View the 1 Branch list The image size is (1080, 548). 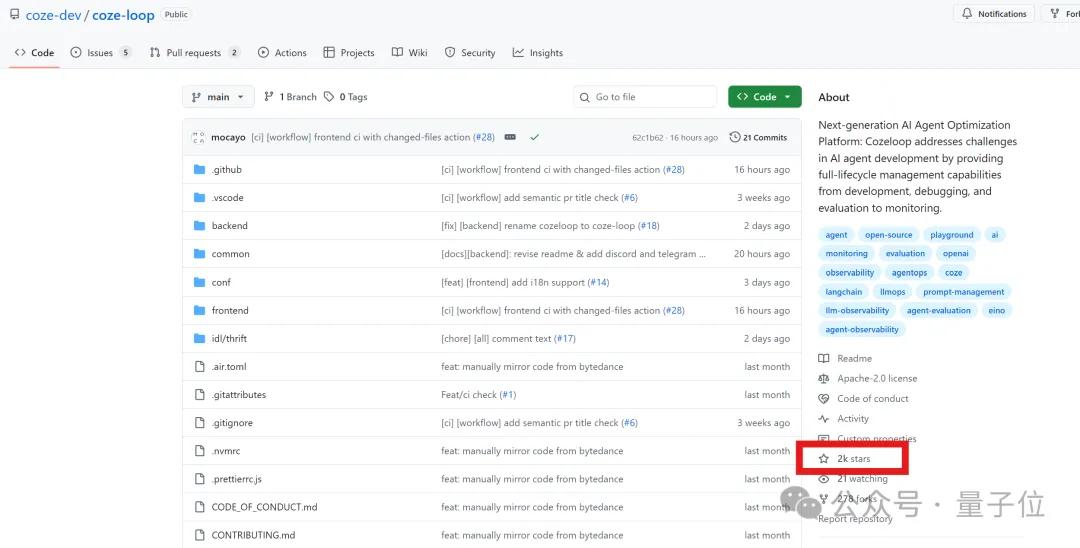pyautogui.click(x=290, y=97)
